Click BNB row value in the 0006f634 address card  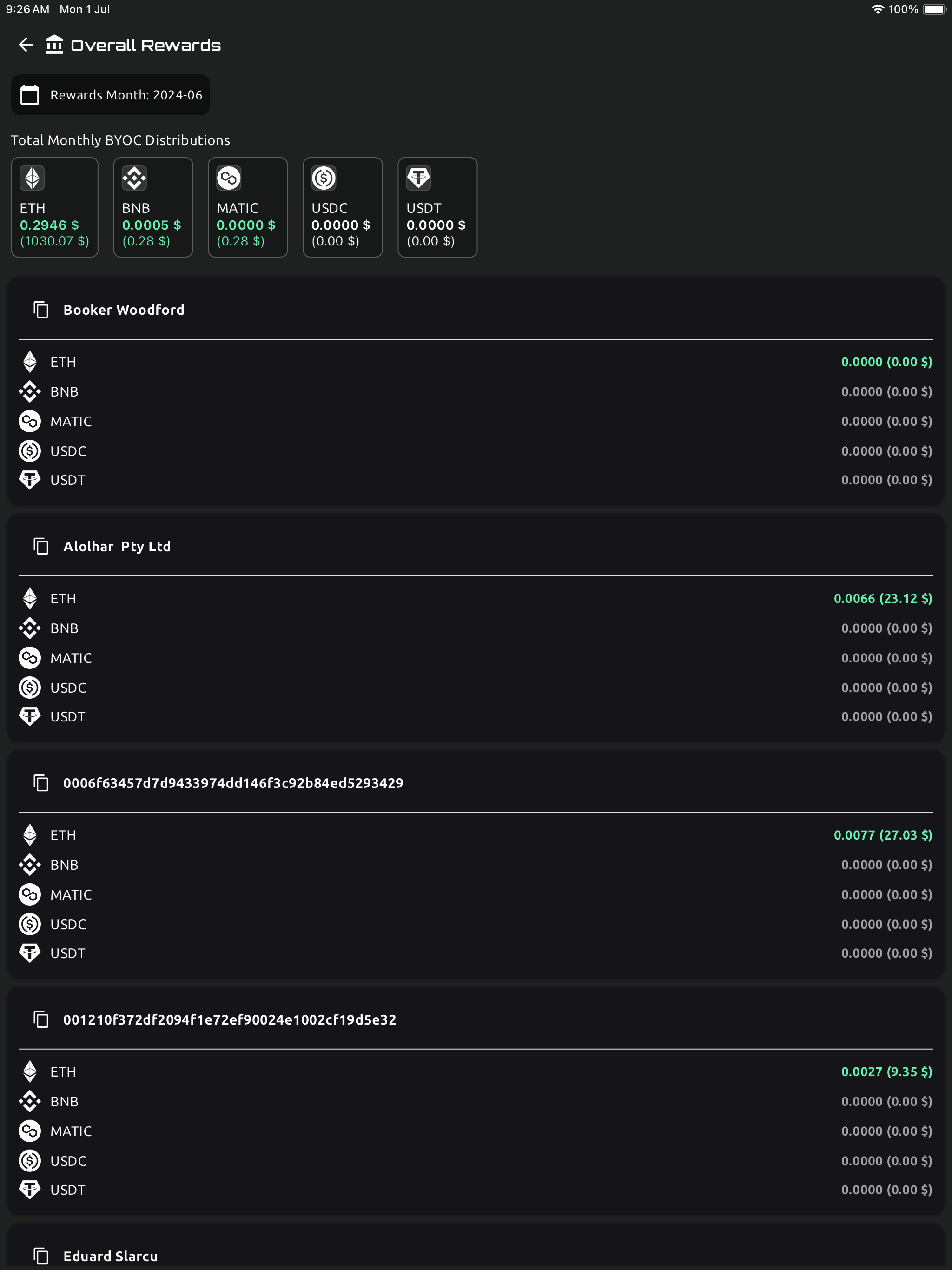(886, 865)
